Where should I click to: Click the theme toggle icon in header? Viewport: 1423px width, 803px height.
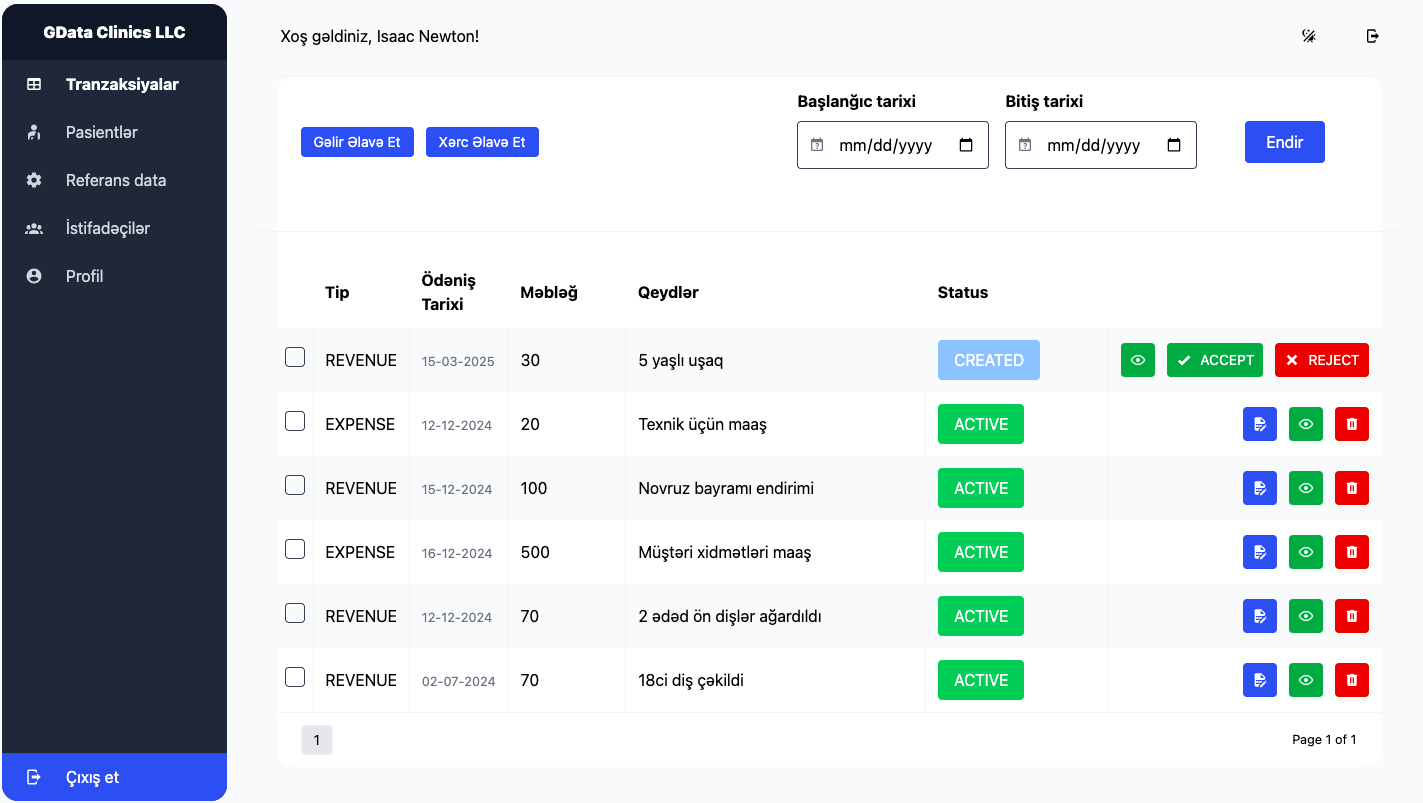[x=1308, y=36]
